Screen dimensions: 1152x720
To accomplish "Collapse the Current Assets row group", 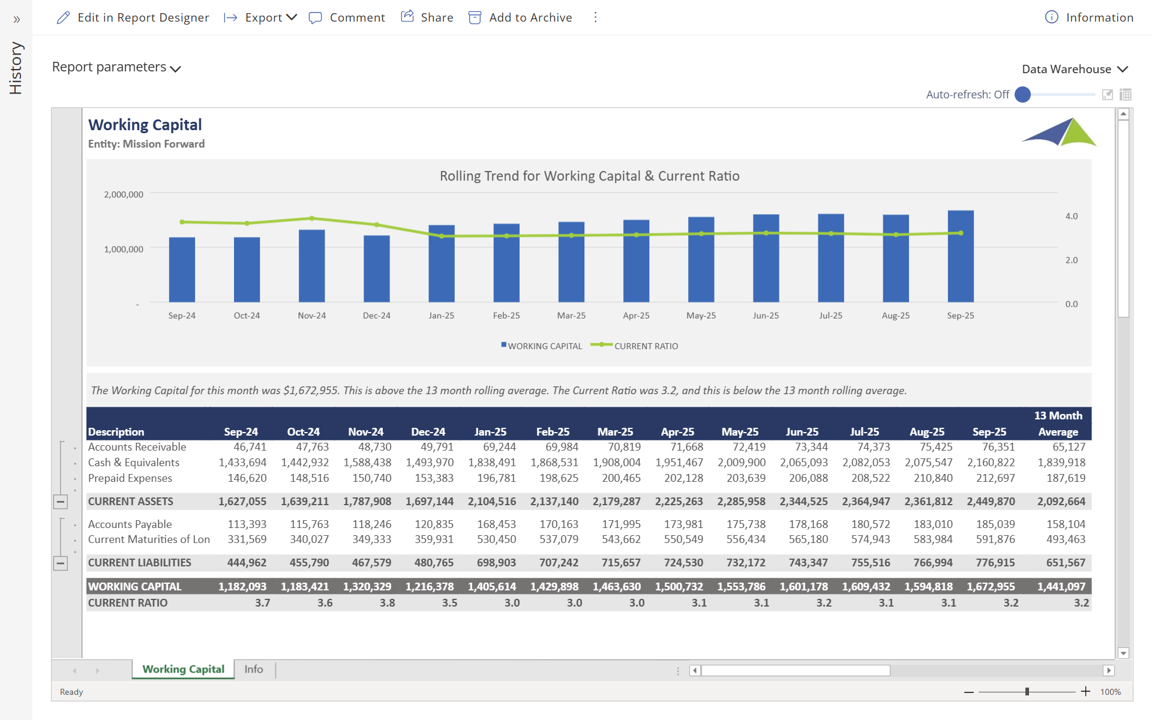I will point(60,502).
